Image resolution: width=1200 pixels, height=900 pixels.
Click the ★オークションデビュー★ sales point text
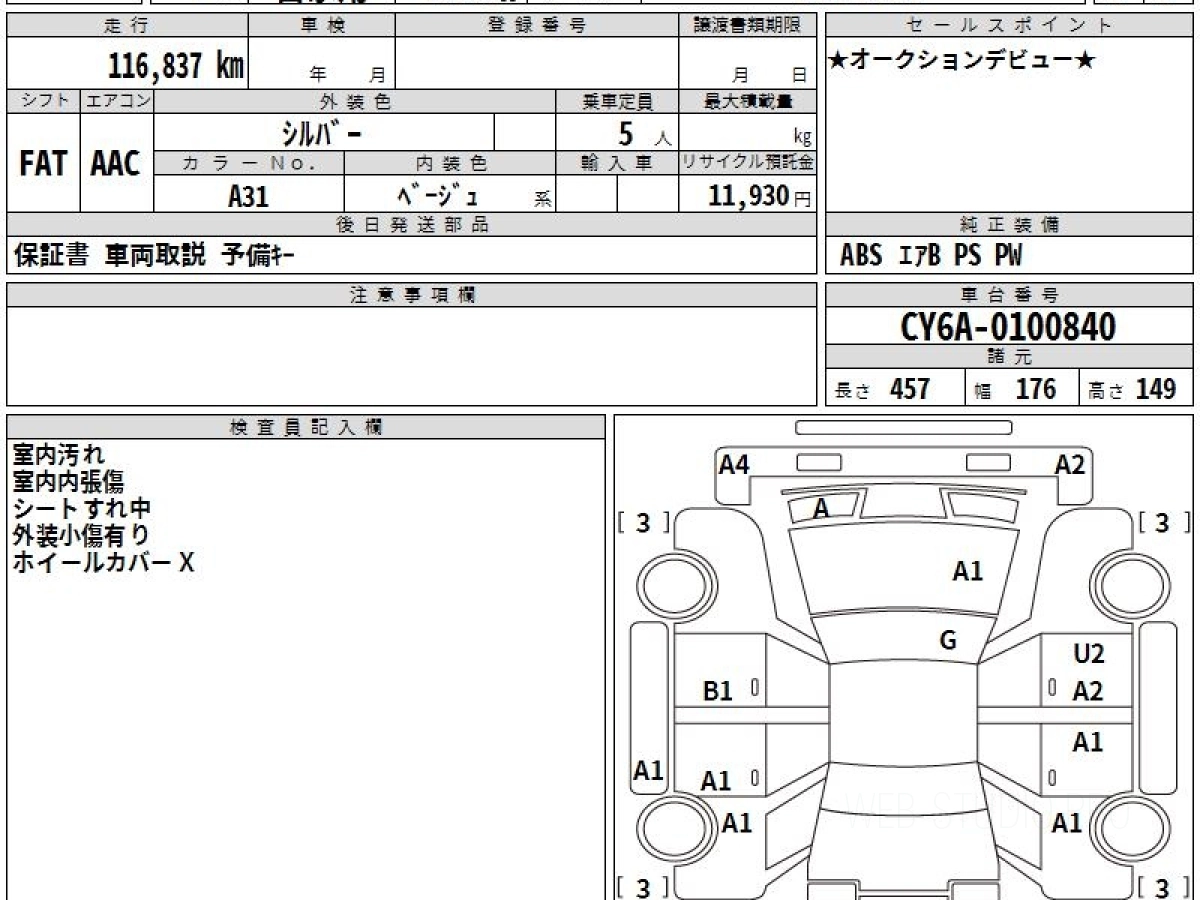[962, 61]
